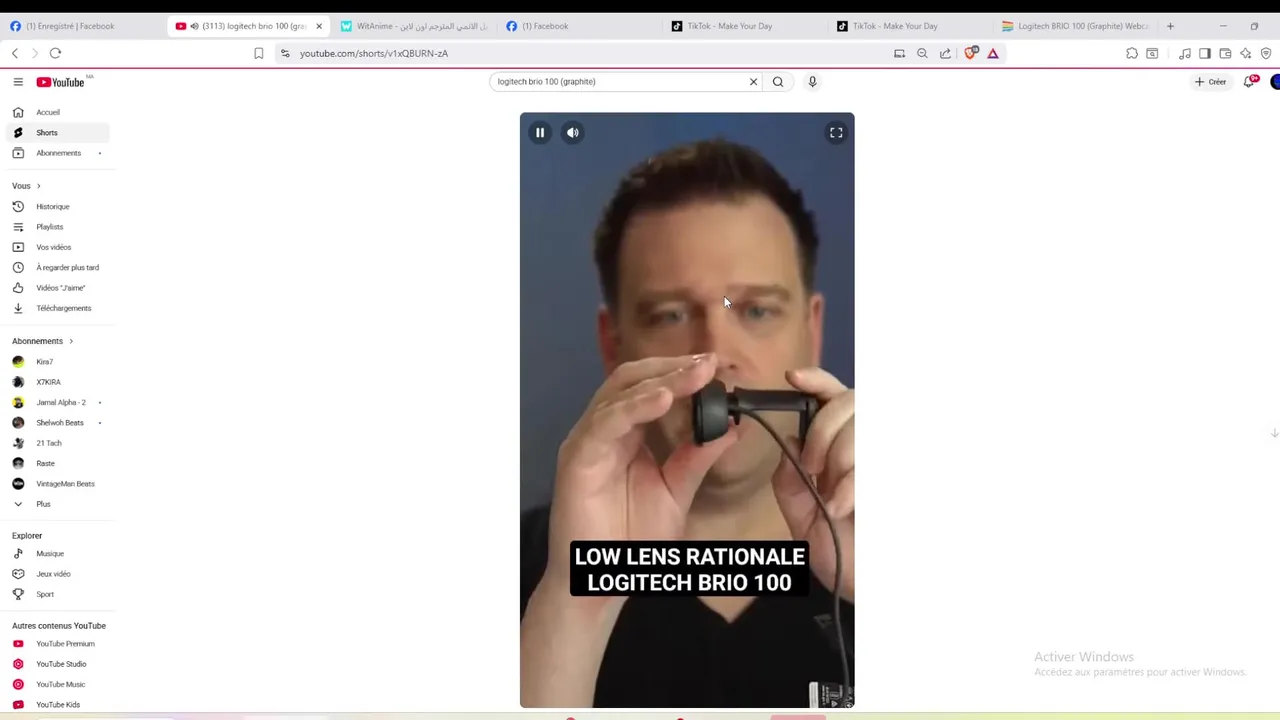
Task: Open the zoom magnifier icon in address bar
Action: click(922, 53)
